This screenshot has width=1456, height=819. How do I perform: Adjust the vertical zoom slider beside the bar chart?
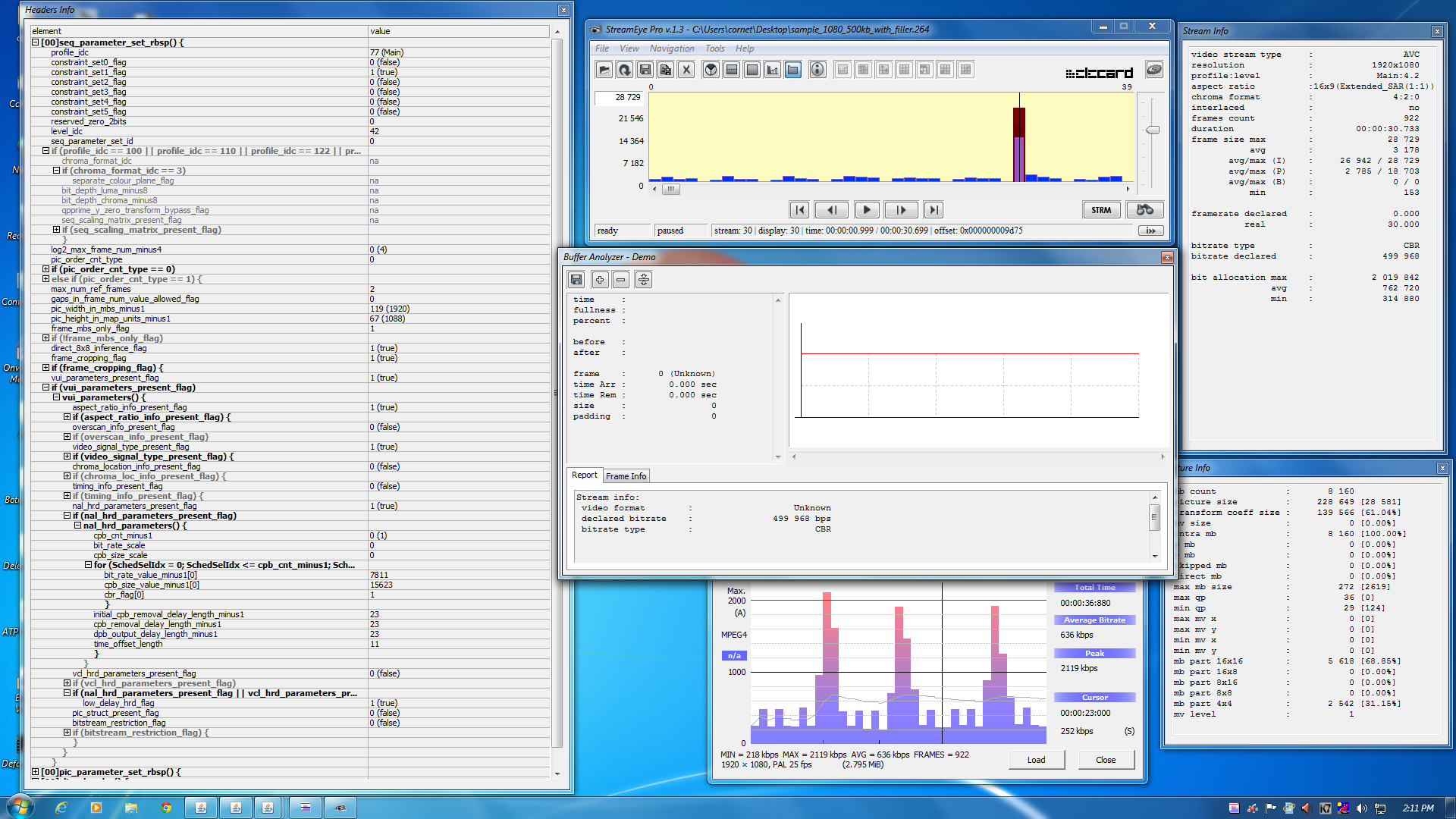[x=1153, y=130]
